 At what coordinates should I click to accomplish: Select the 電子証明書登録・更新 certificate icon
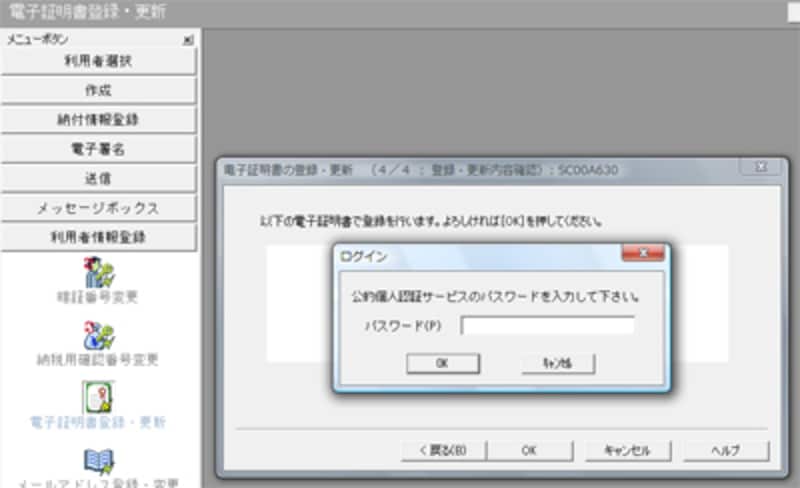coord(98,397)
